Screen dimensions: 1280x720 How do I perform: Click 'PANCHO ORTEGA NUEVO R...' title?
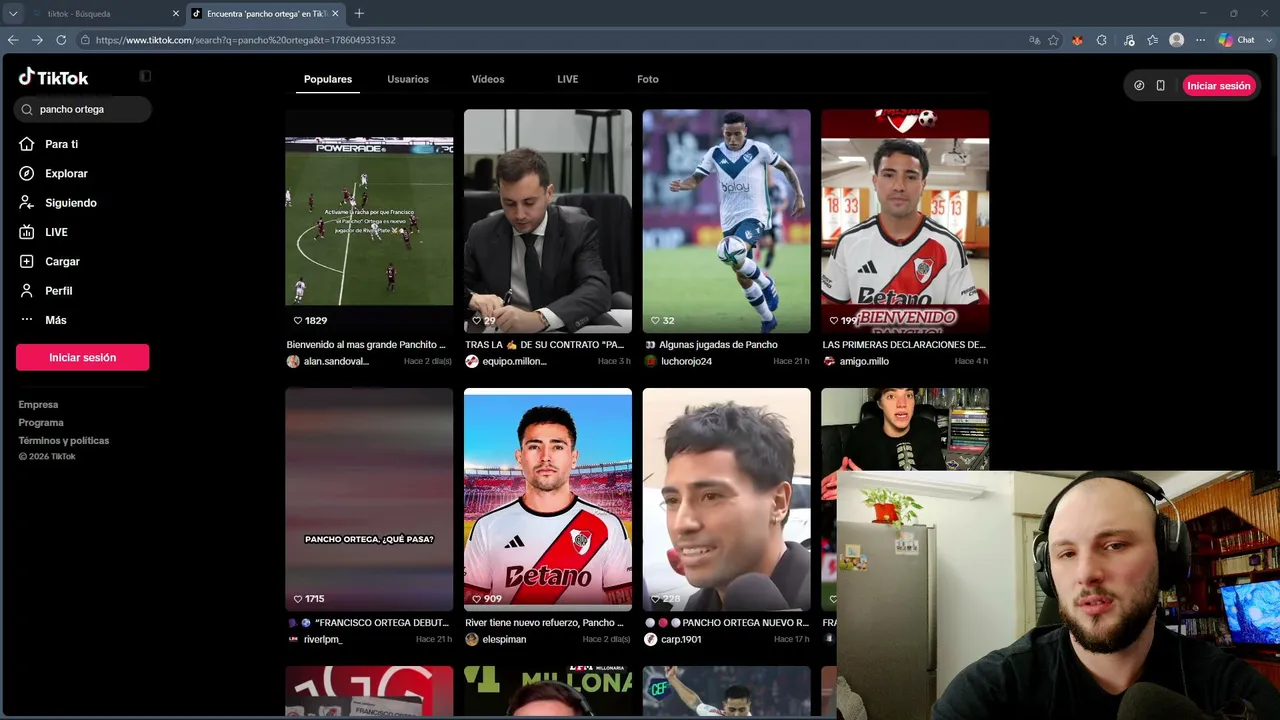click(727, 623)
